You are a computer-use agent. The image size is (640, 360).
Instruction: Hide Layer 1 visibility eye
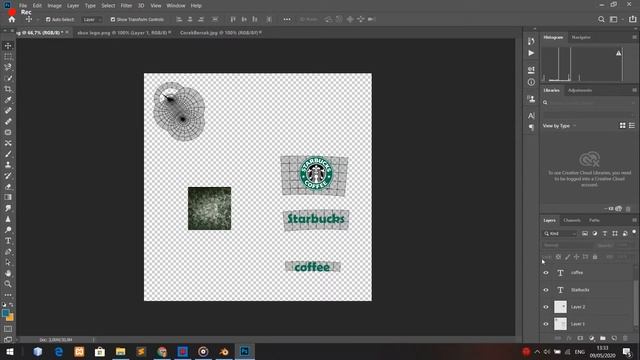[x=546, y=324]
